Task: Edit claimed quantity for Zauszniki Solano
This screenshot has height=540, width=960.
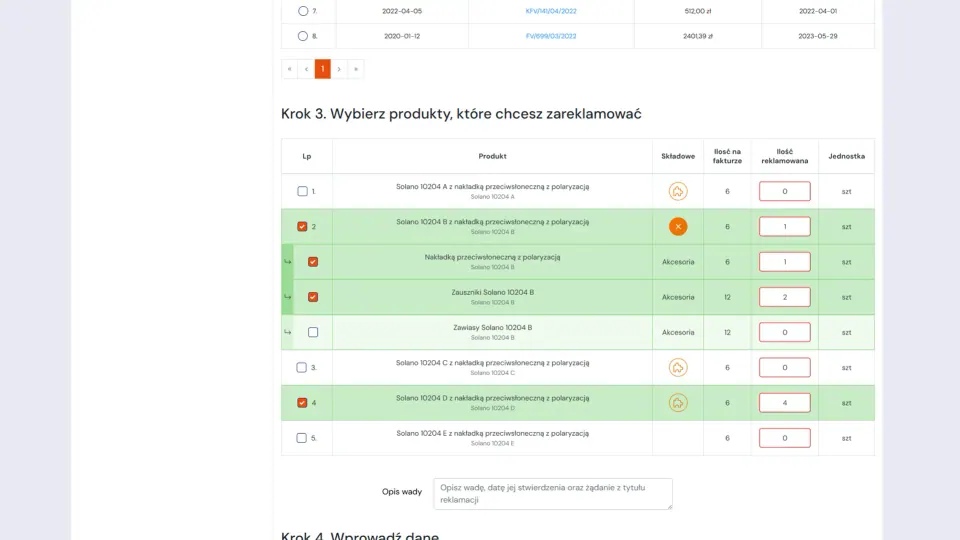Action: click(785, 297)
